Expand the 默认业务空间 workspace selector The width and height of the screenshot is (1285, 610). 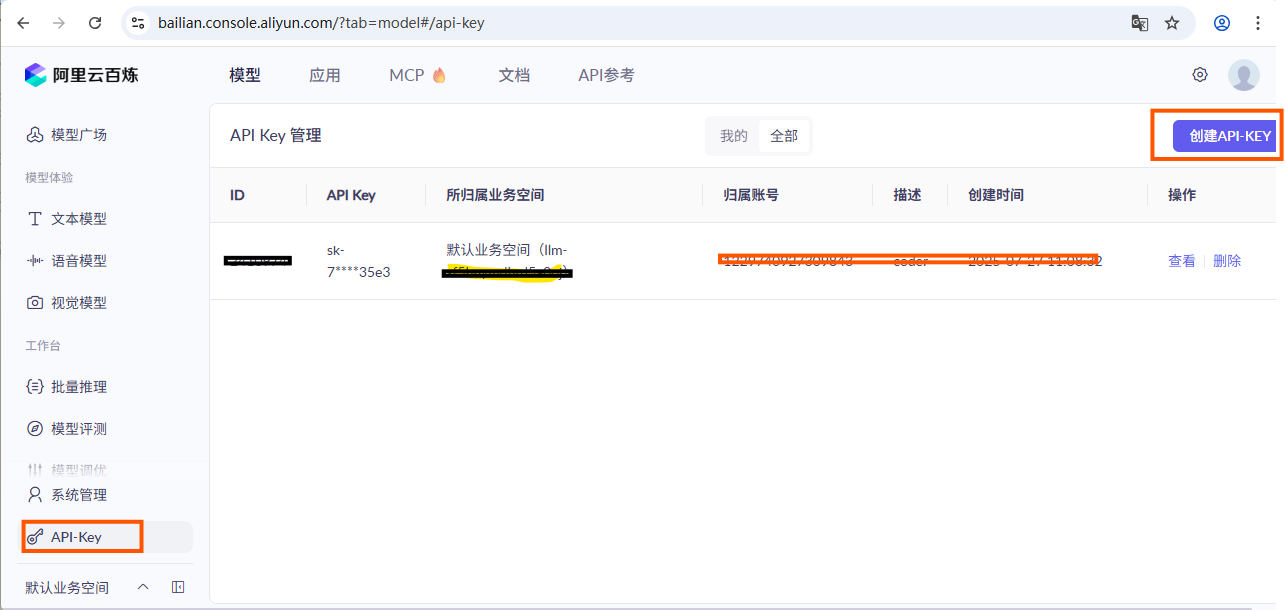(142, 587)
